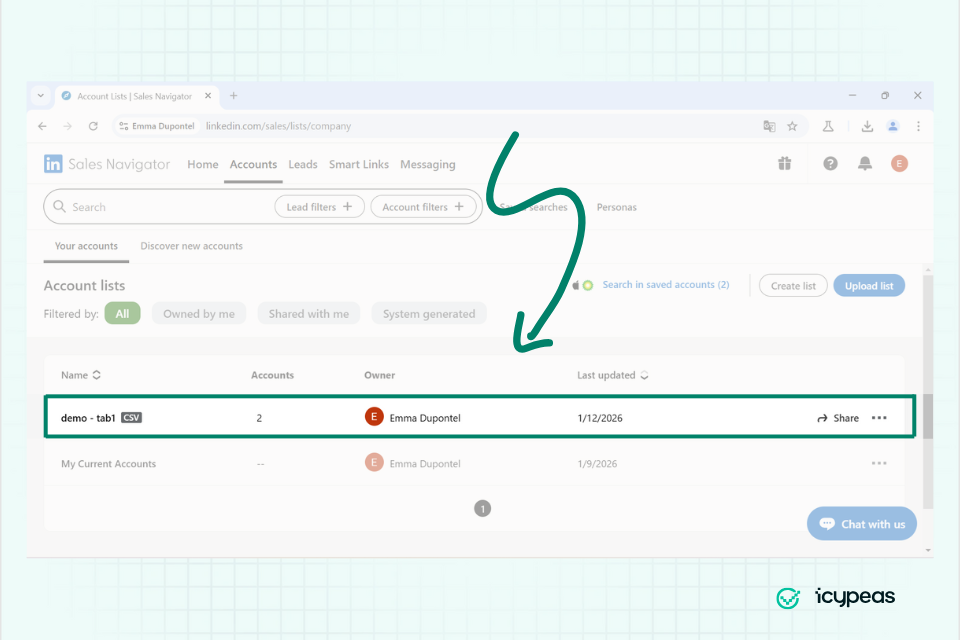Image resolution: width=960 pixels, height=640 pixels.
Task: Open the browser downloads icon
Action: [x=867, y=126]
